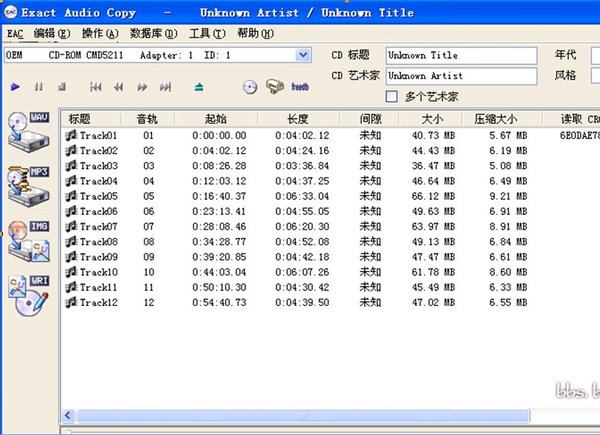Open the 帮助 (H) menu
600x435 pixels.
(256, 34)
